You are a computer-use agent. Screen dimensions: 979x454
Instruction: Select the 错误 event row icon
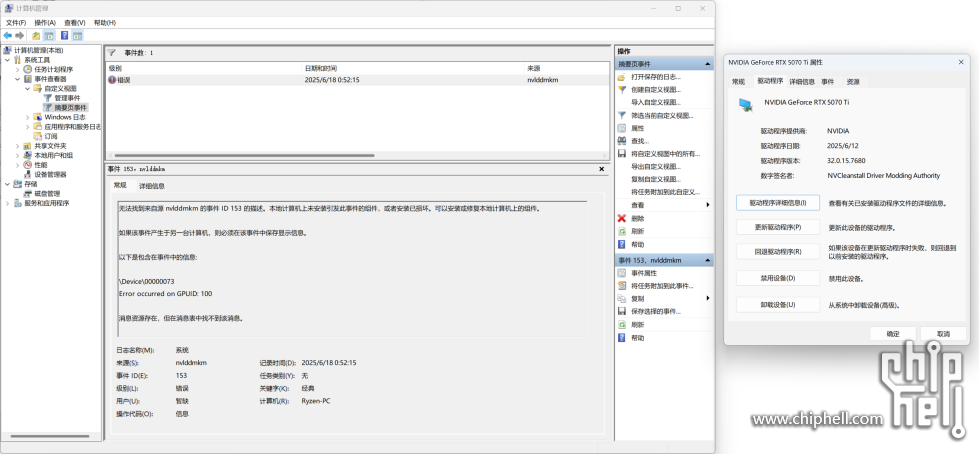click(112, 80)
